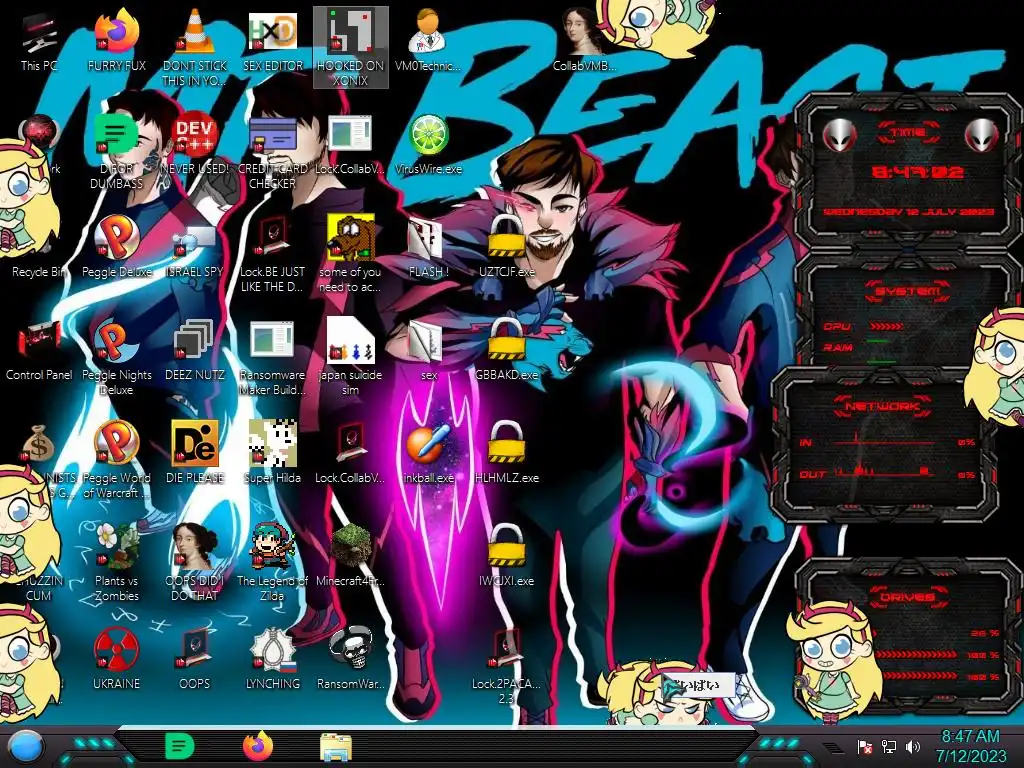The image size is (1024, 768).
Task: Open green chat app in taskbar
Action: [x=180, y=746]
